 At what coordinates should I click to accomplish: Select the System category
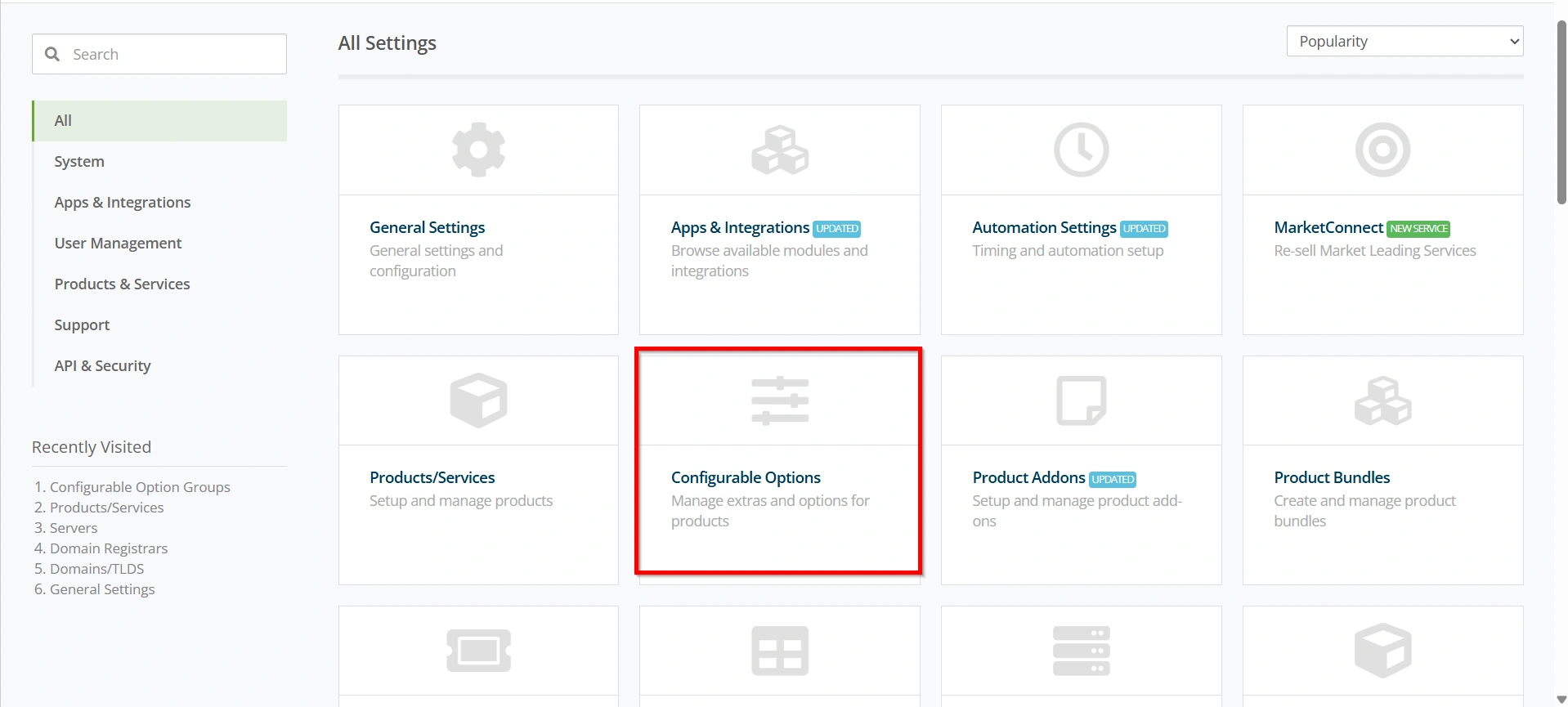79,162
